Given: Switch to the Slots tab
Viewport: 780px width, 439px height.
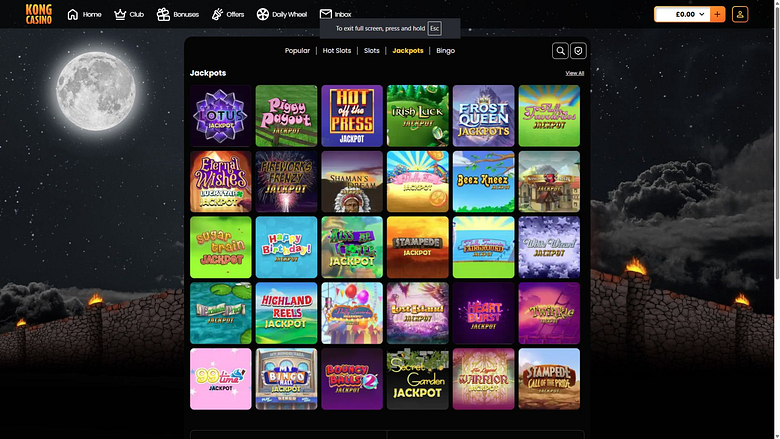Looking at the screenshot, I should pyautogui.click(x=372, y=51).
